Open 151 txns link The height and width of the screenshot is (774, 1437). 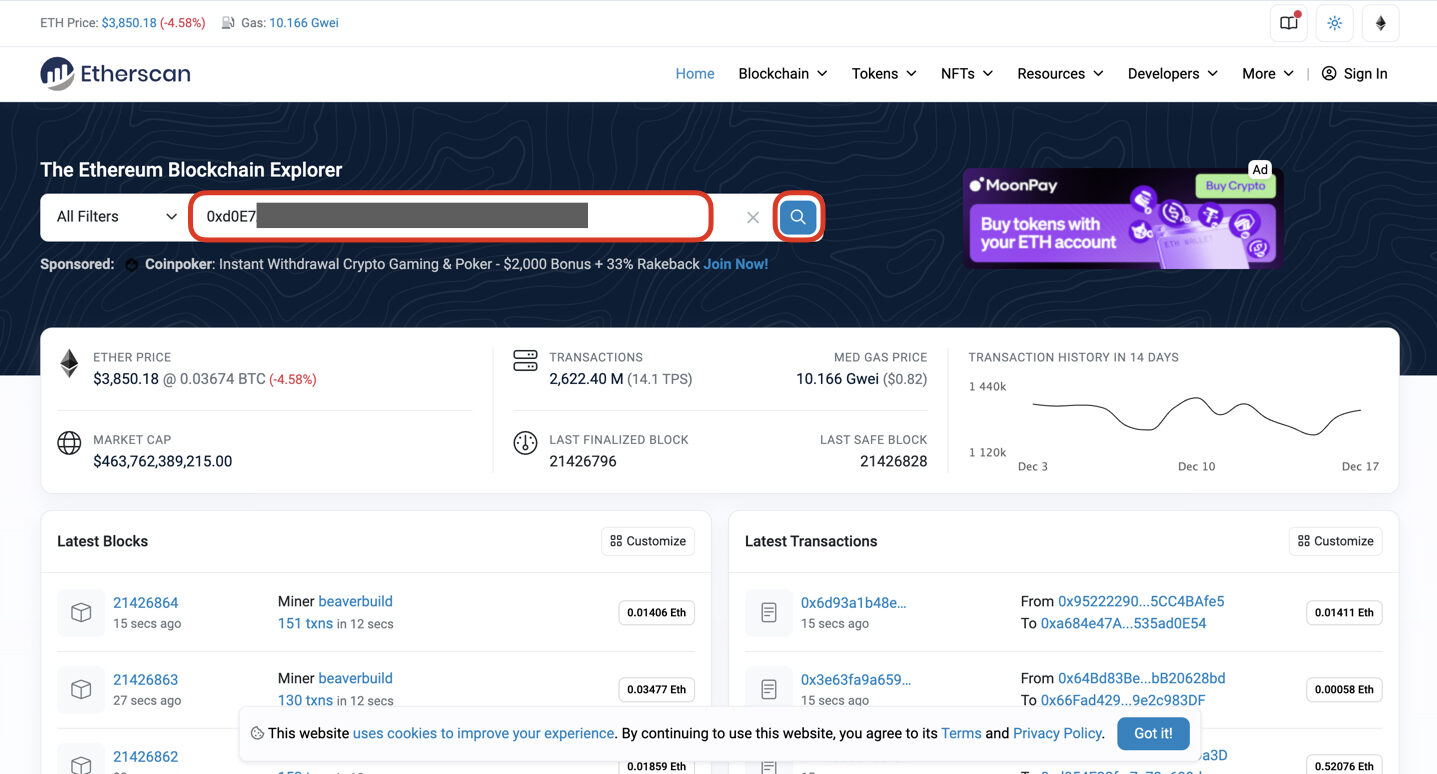click(305, 623)
